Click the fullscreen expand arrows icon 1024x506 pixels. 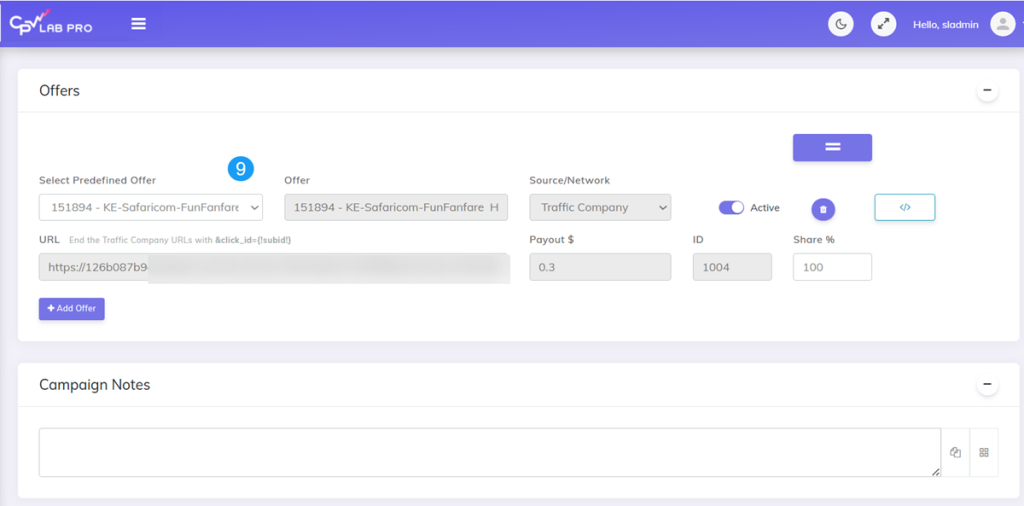pyautogui.click(x=883, y=24)
